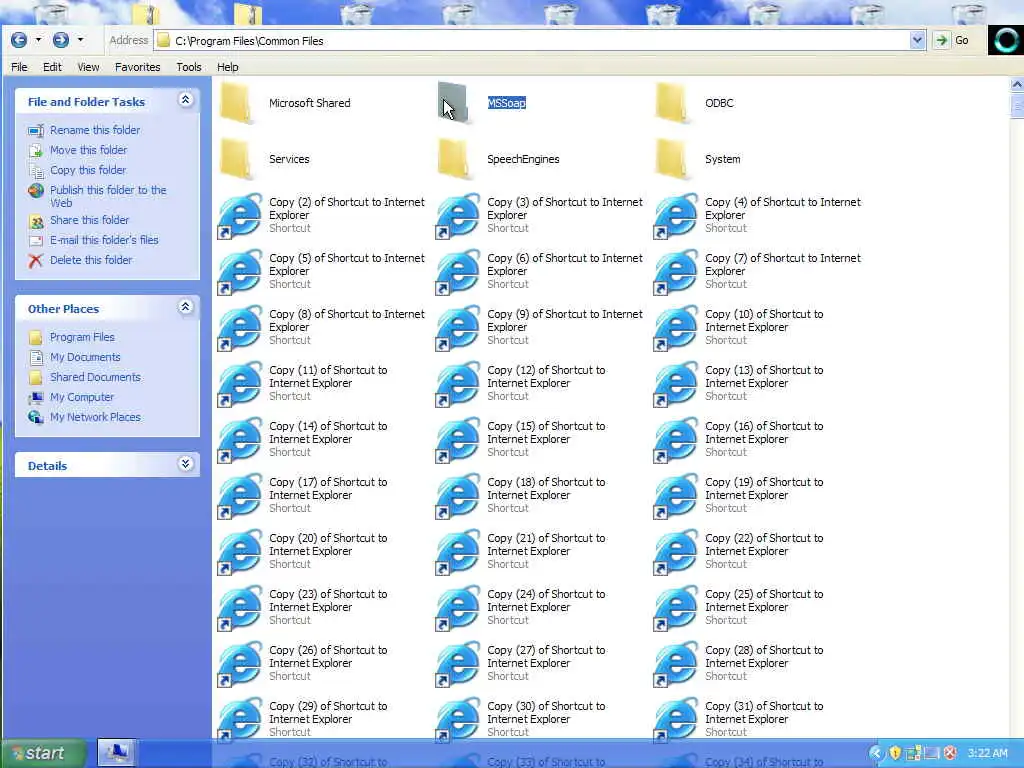Click E-mail this folder's files link
The width and height of the screenshot is (1024, 768).
point(104,240)
